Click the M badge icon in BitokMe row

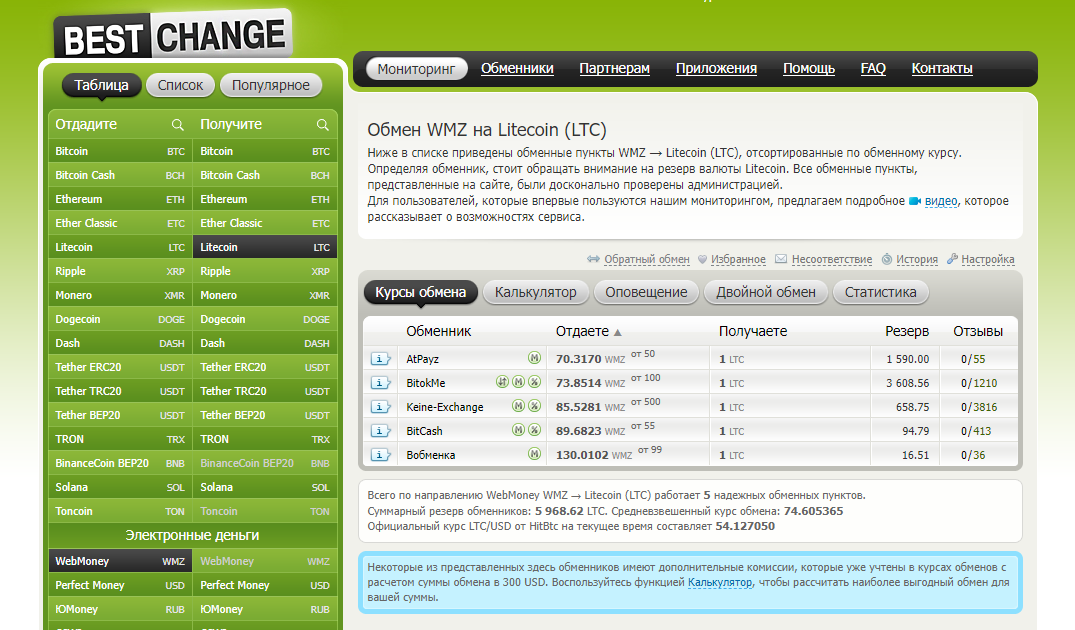pos(518,382)
